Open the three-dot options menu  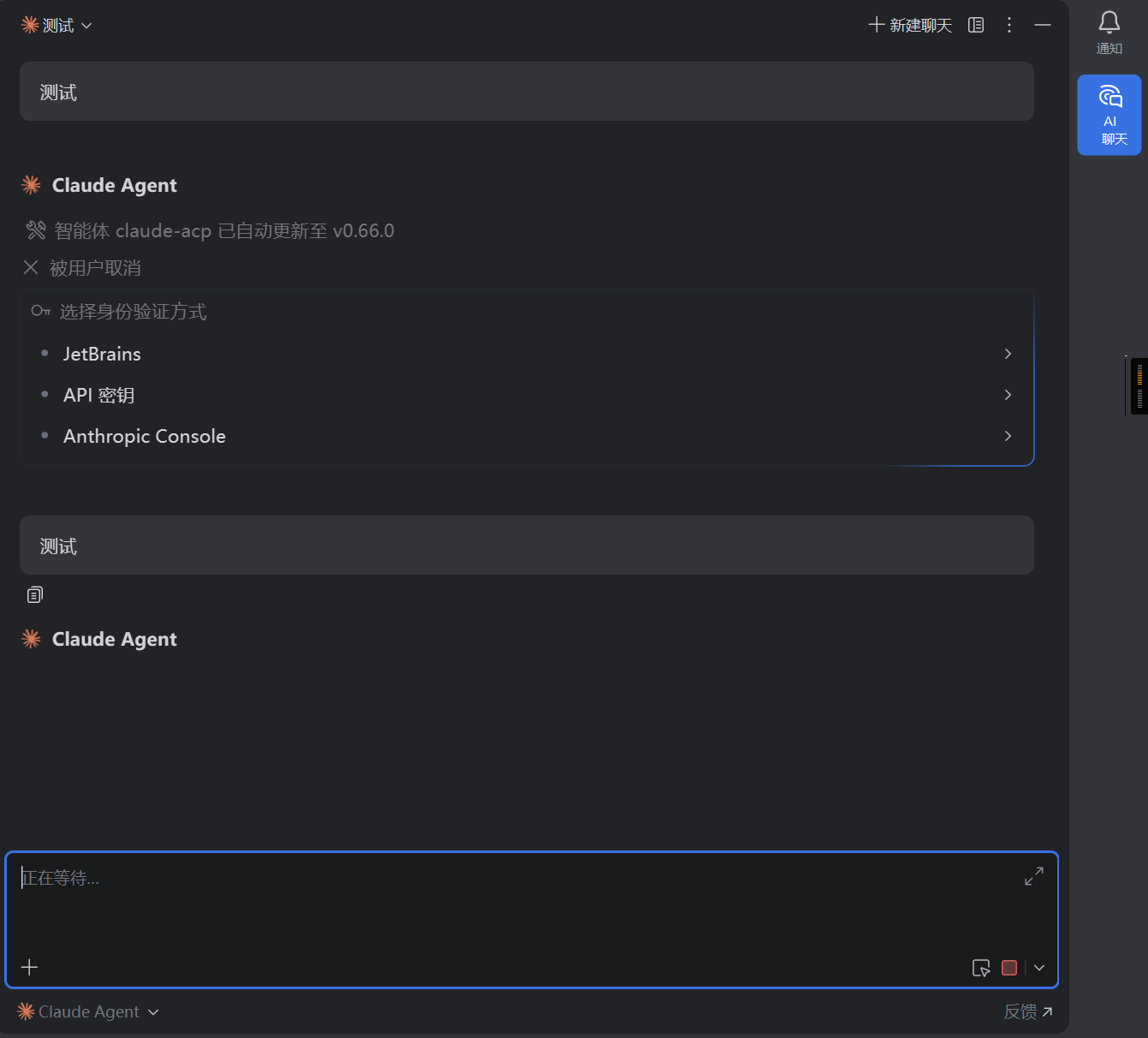pyautogui.click(x=1009, y=25)
